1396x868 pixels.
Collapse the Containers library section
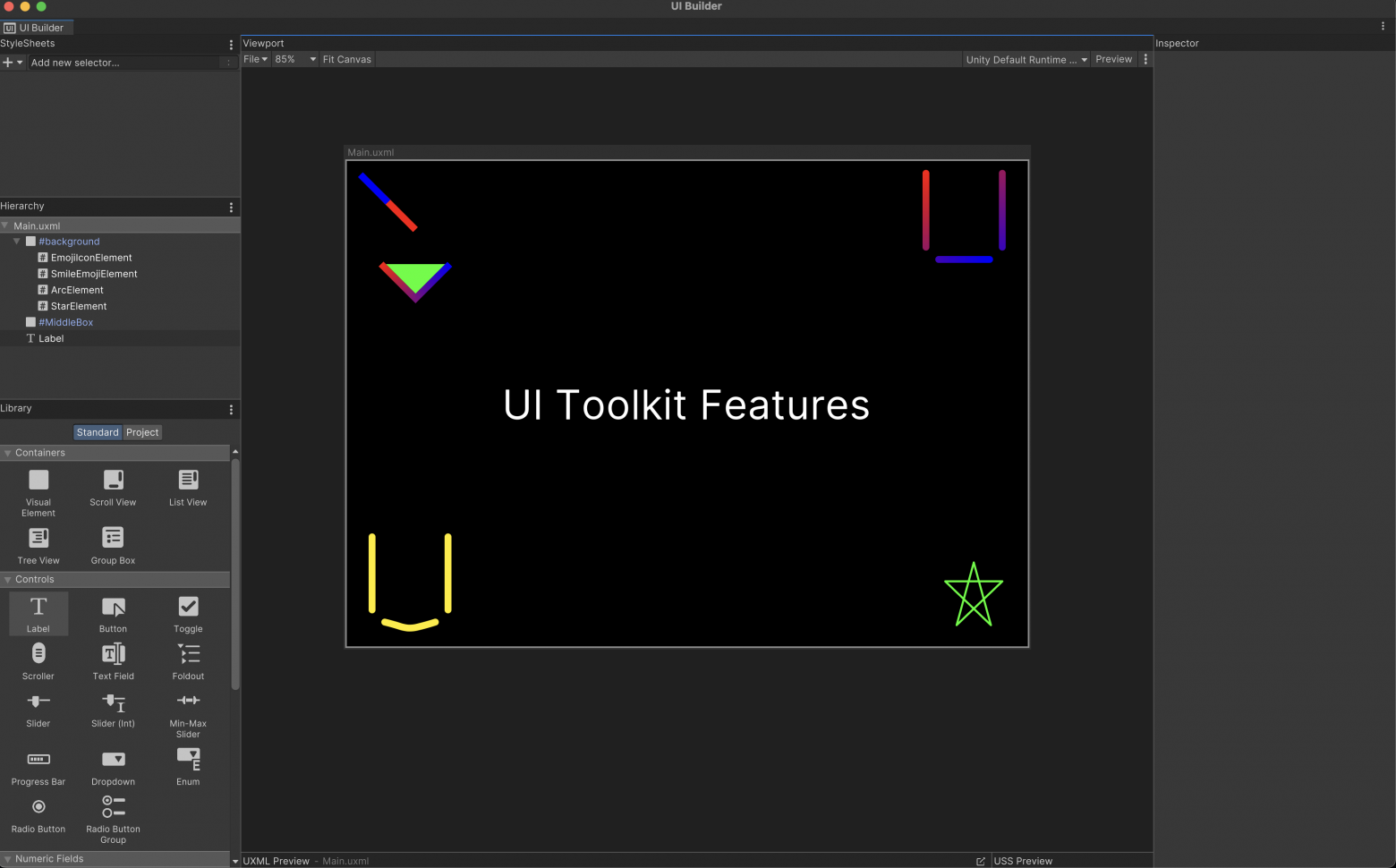click(7, 454)
